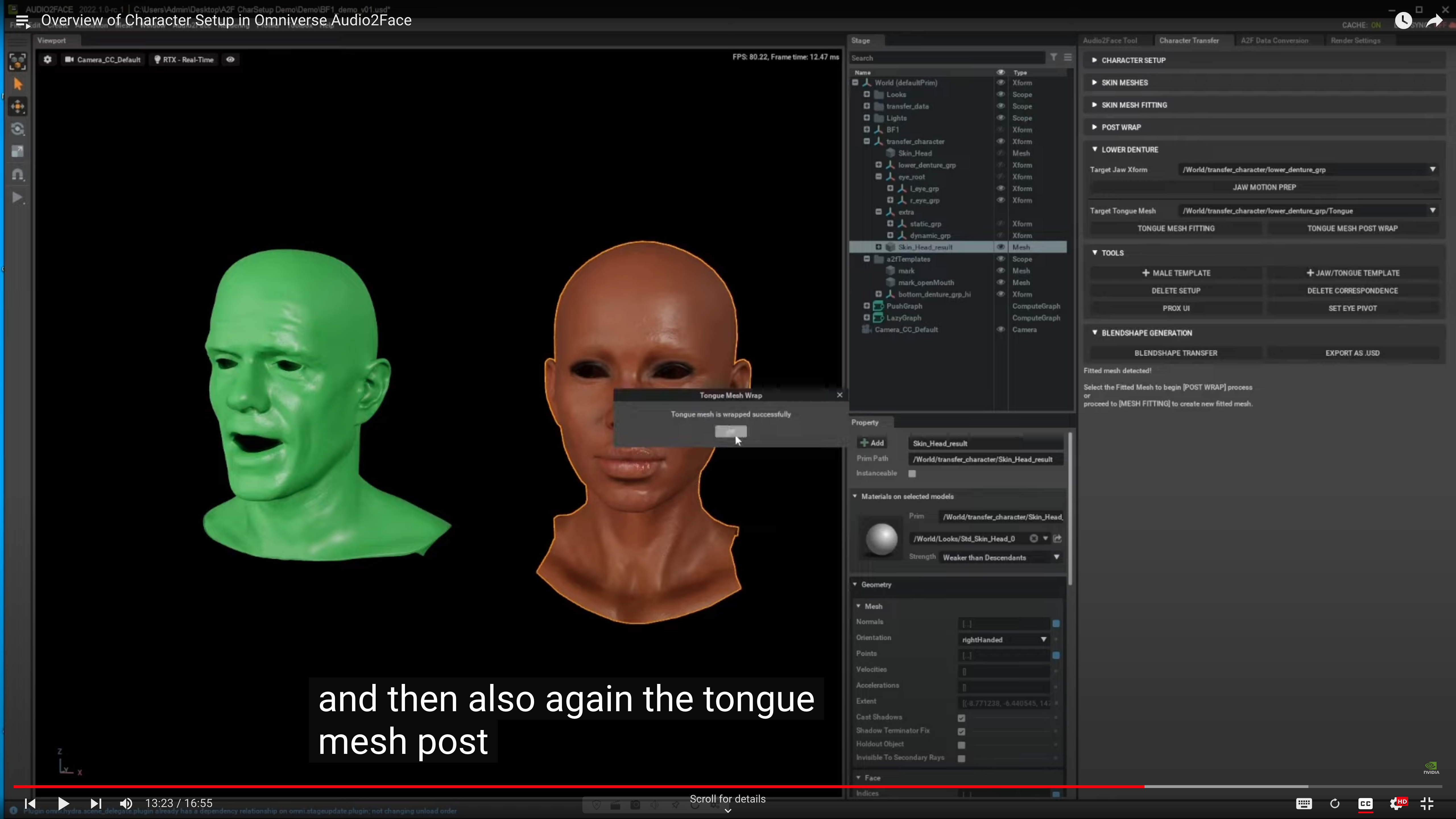The width and height of the screenshot is (1456, 819).
Task: Mute the video volume
Action: point(126,803)
